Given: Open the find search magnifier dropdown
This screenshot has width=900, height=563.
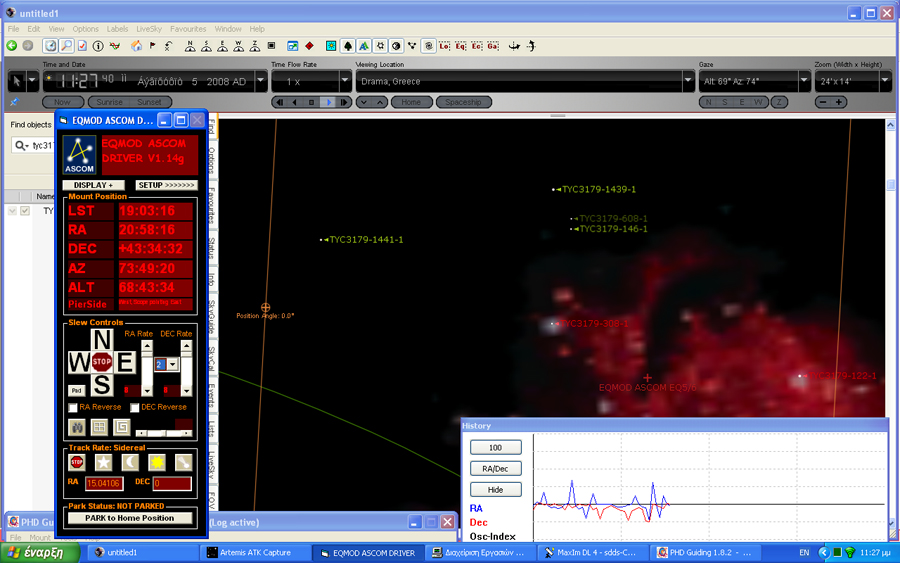Looking at the screenshot, I should 21,146.
